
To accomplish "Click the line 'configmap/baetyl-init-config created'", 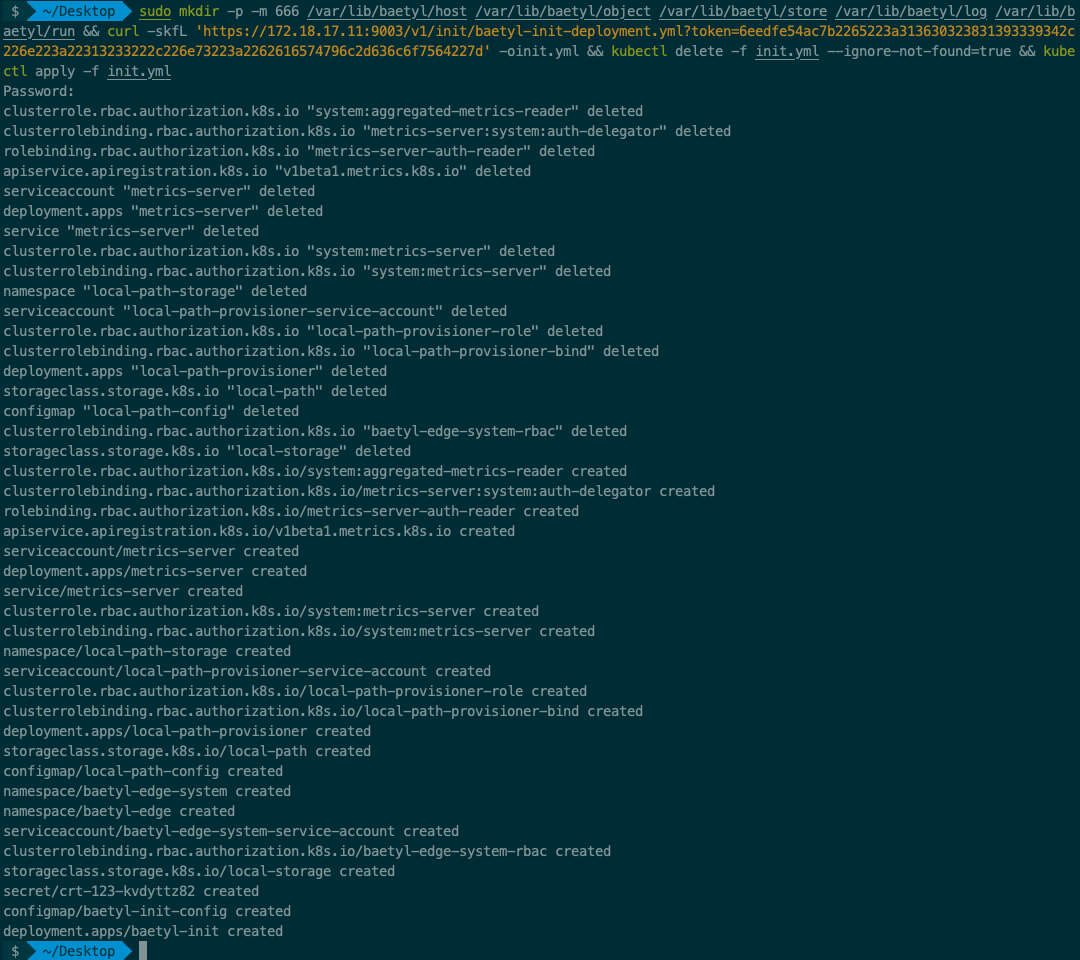I will 147,911.
